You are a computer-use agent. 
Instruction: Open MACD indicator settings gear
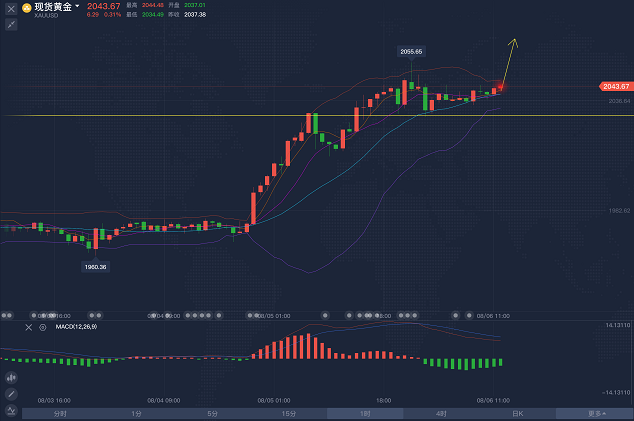click(x=43, y=327)
